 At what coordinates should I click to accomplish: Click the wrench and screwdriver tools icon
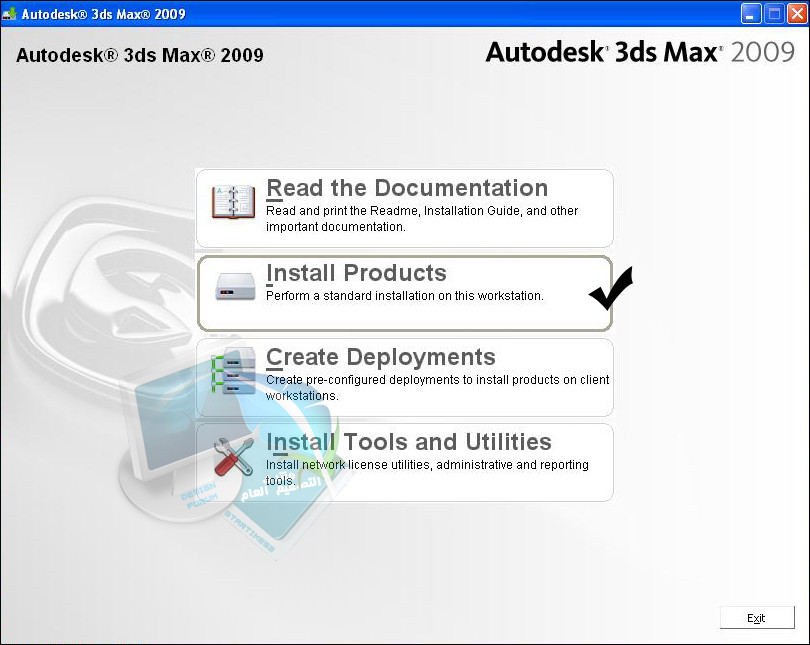[233, 457]
